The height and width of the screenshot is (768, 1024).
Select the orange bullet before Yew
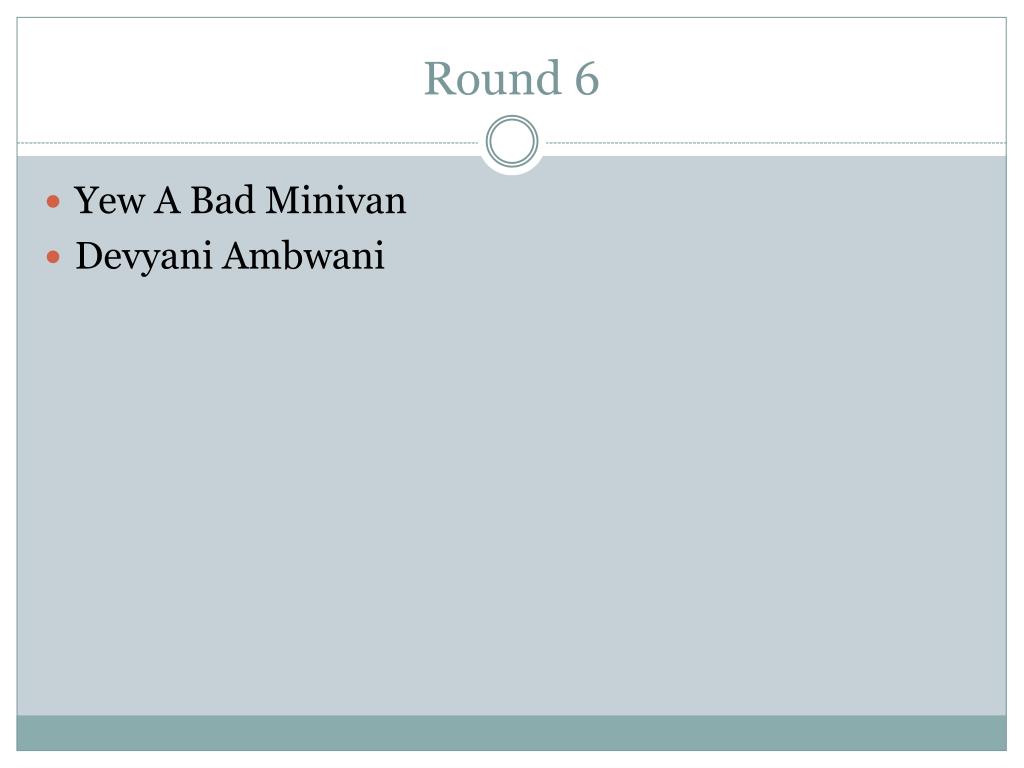[x=54, y=201]
